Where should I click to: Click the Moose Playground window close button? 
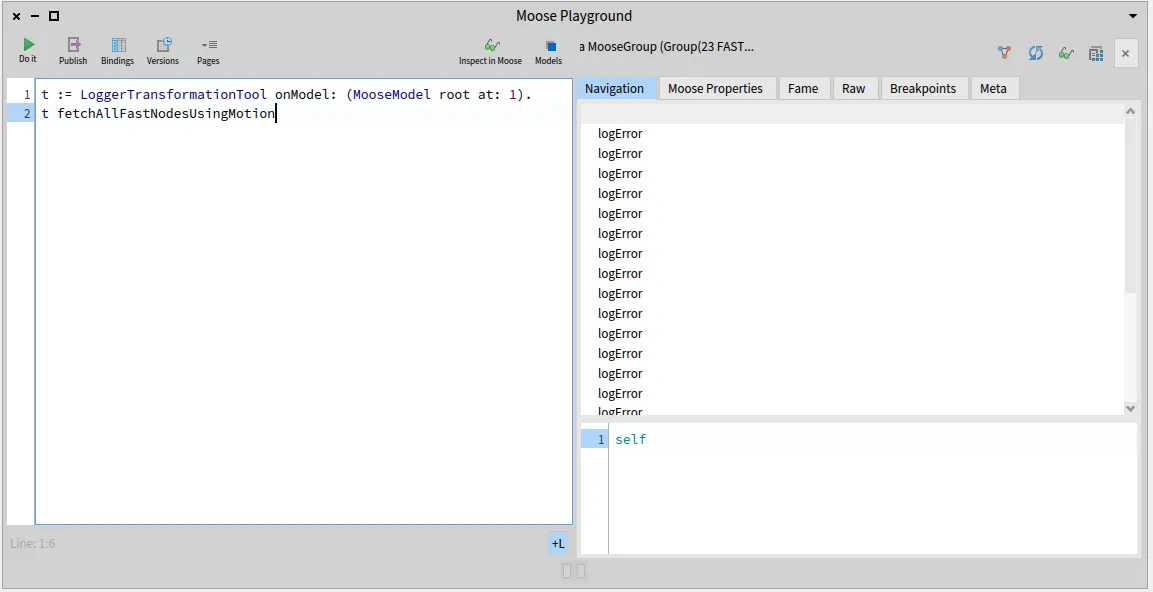point(17,16)
